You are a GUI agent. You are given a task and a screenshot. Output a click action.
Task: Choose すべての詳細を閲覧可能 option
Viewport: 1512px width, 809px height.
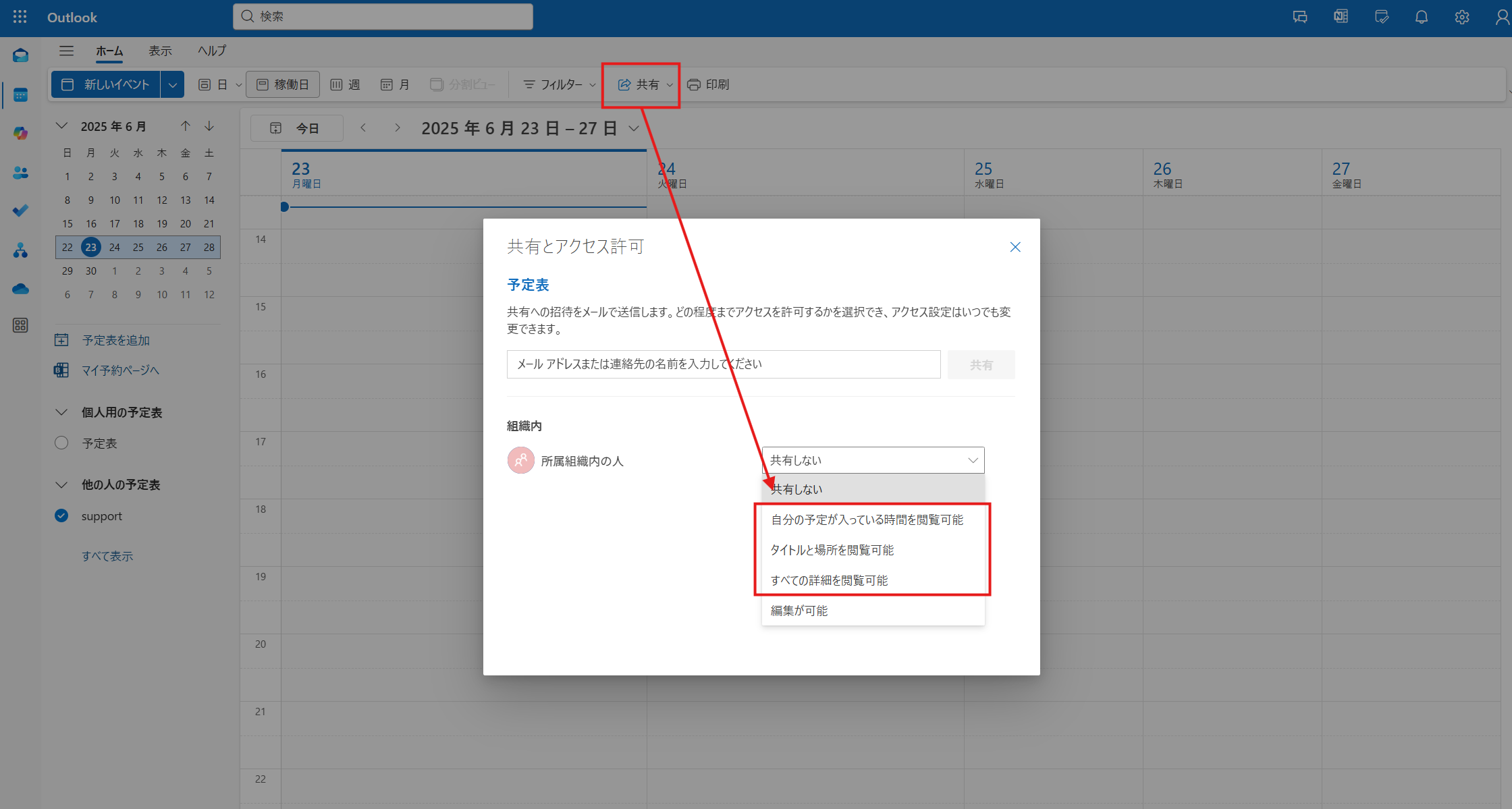[x=829, y=580]
